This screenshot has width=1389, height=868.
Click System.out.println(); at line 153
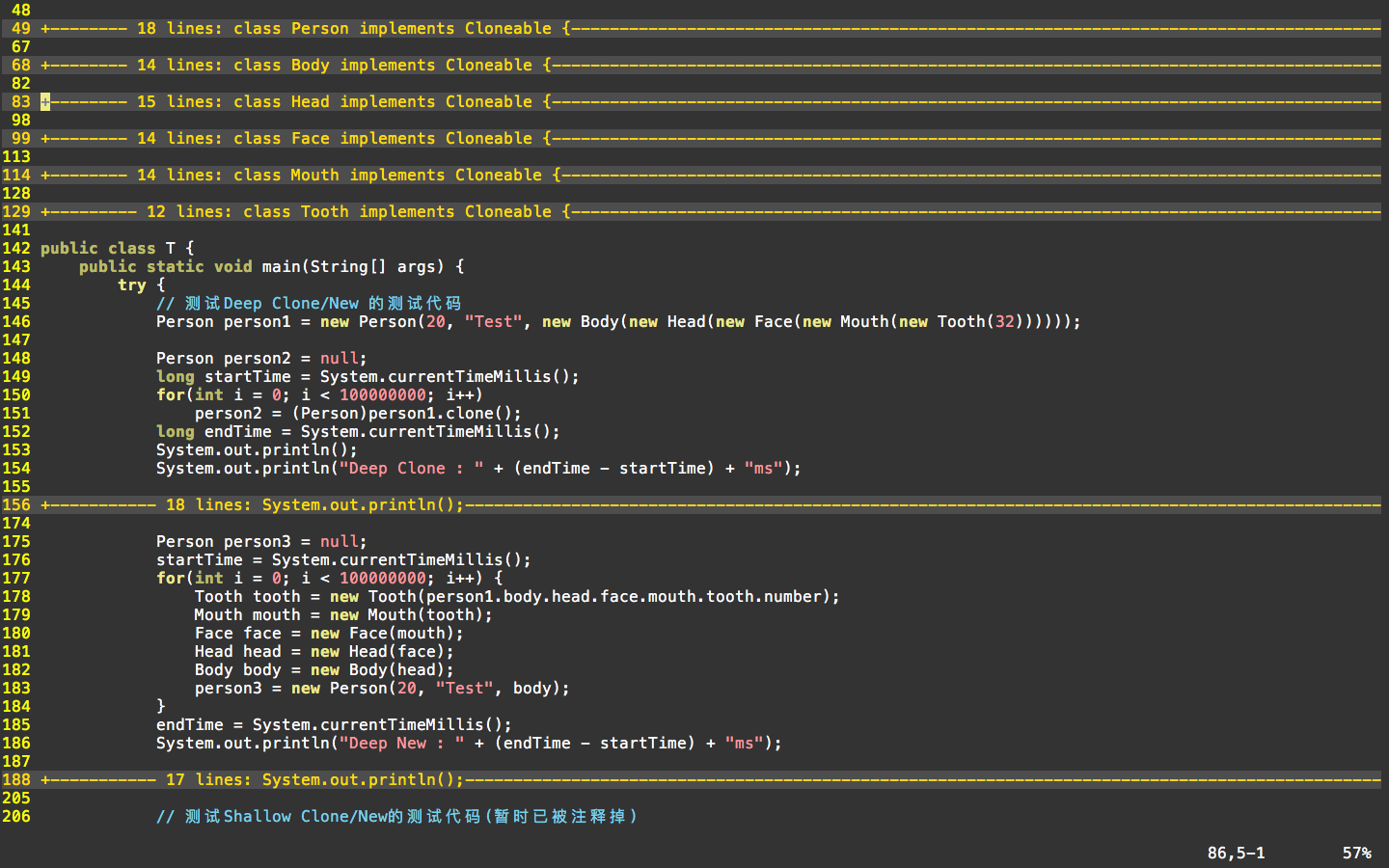tap(258, 450)
